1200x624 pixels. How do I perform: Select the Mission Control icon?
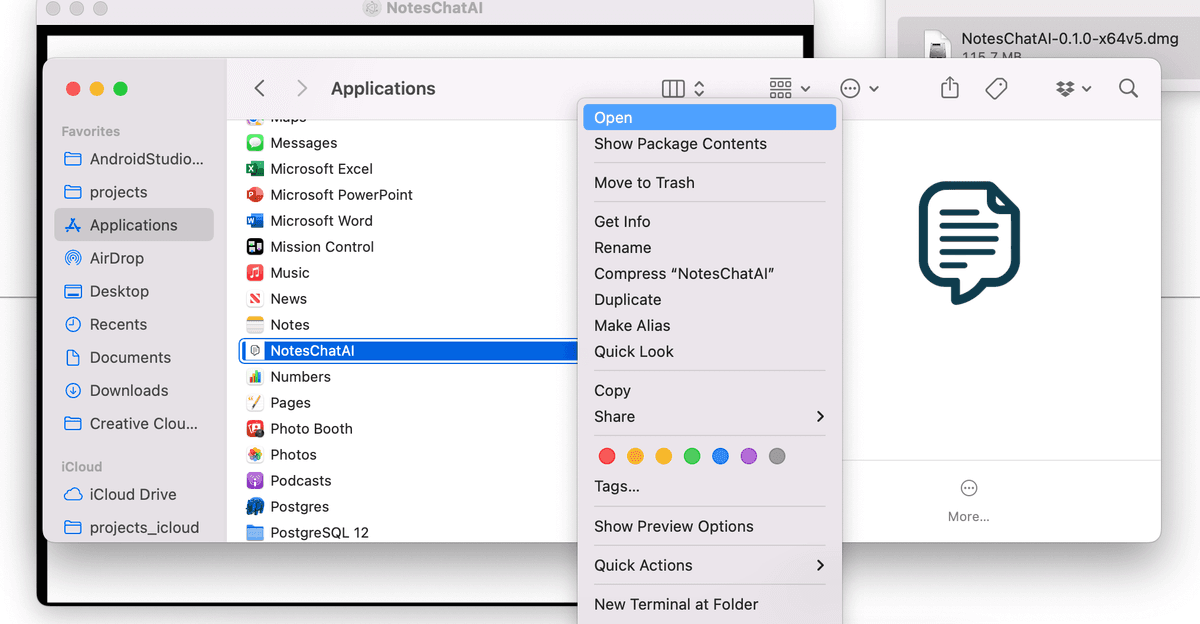255,247
